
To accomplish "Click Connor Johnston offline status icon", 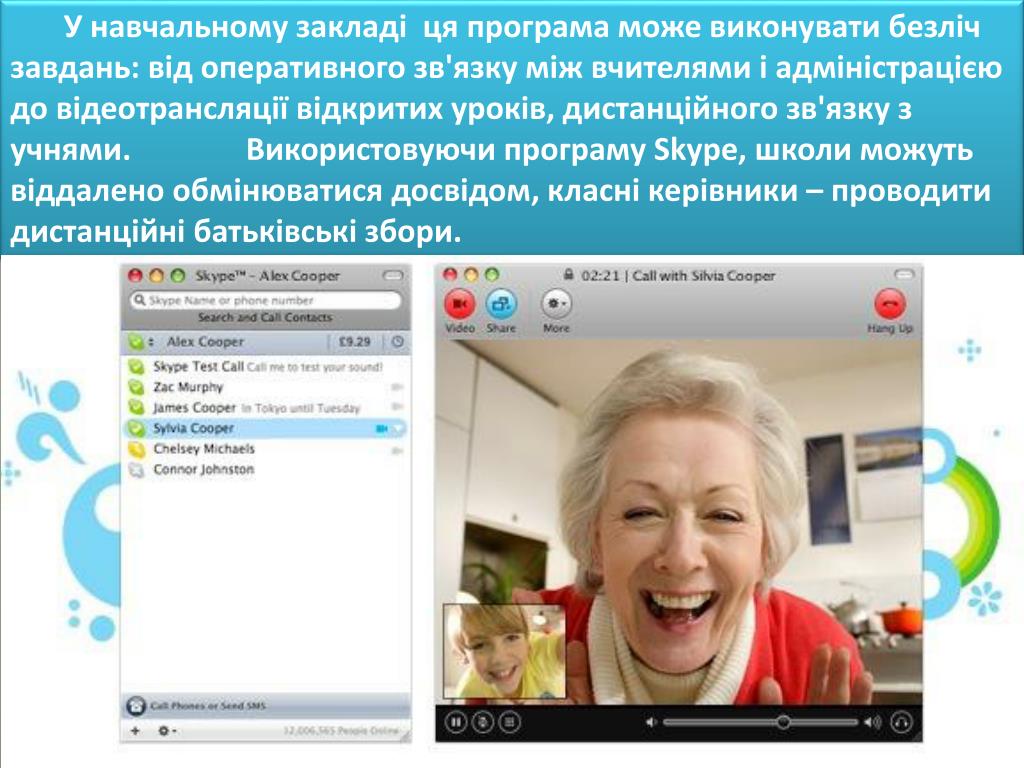I will point(136,470).
